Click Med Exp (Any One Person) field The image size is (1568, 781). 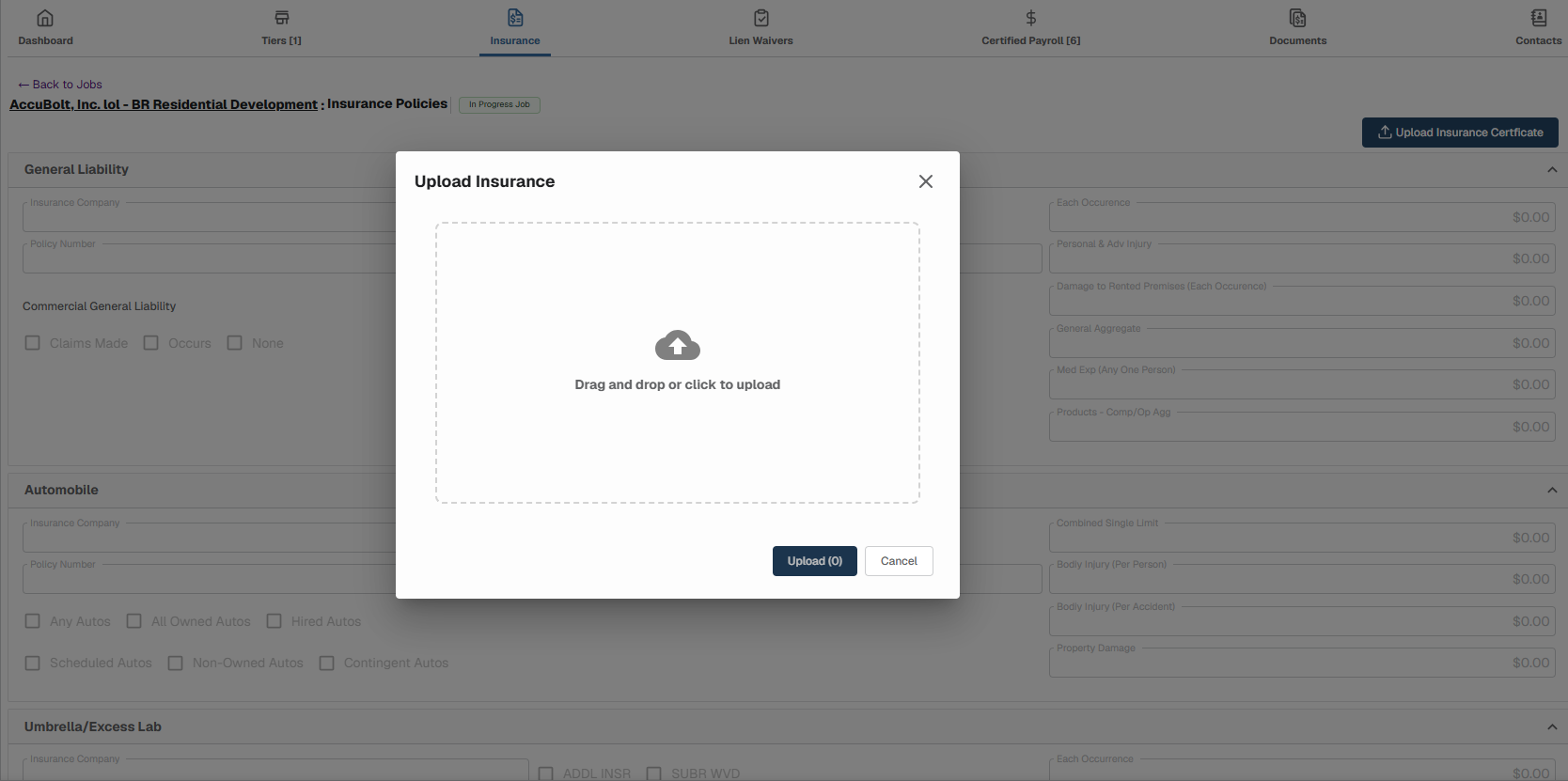(1302, 384)
